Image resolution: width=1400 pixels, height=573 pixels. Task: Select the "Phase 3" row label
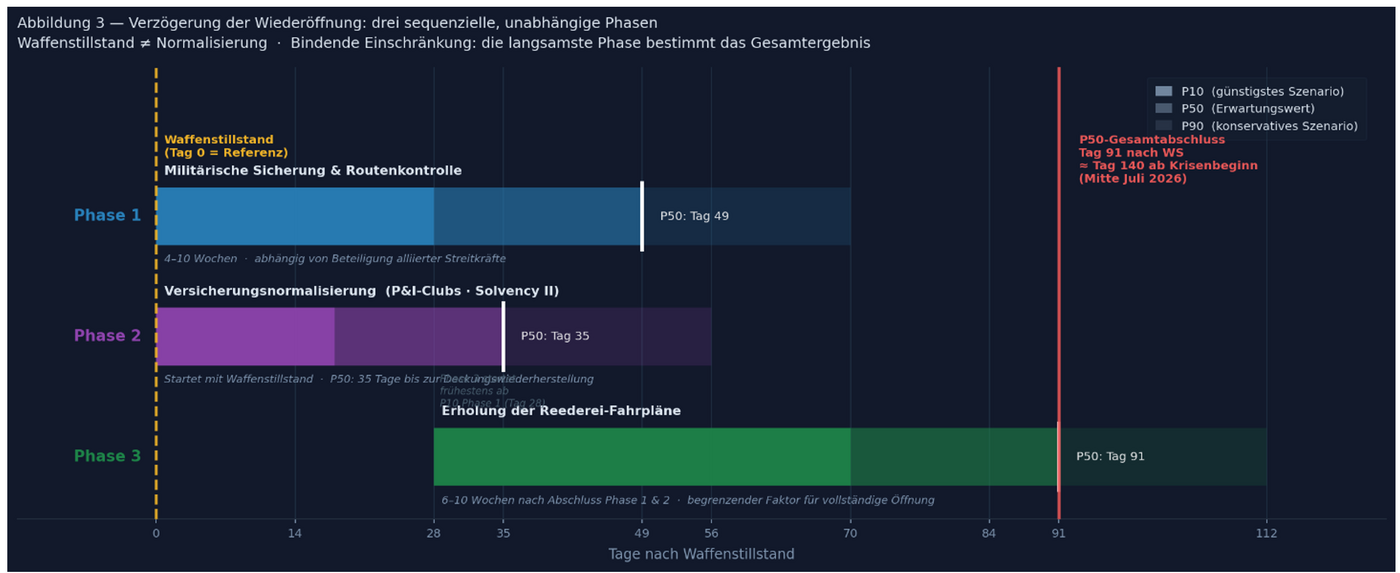click(107, 456)
